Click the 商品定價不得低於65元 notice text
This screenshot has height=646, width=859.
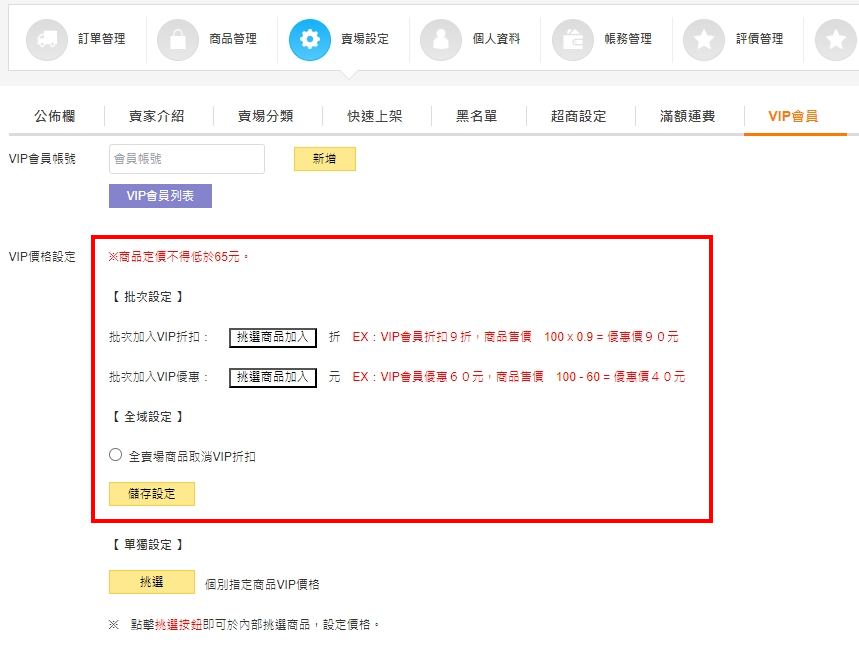click(x=179, y=256)
